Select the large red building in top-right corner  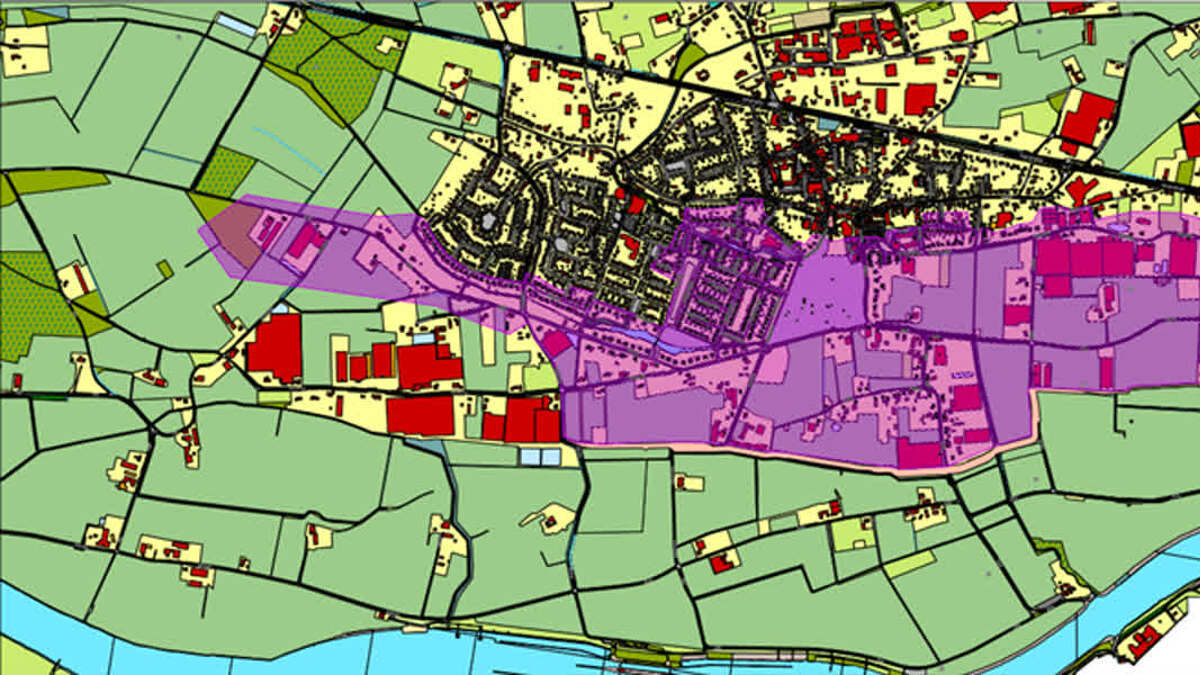1087,117
